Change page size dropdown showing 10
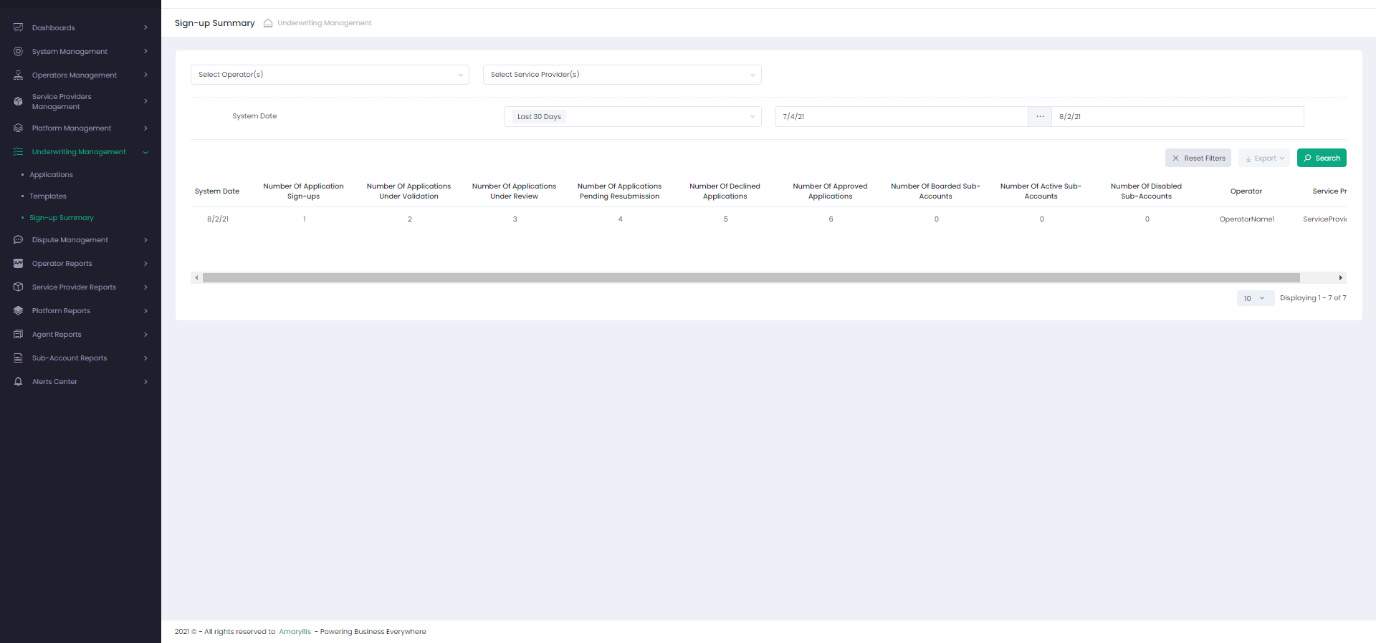The image size is (1376, 643). click(x=1254, y=298)
